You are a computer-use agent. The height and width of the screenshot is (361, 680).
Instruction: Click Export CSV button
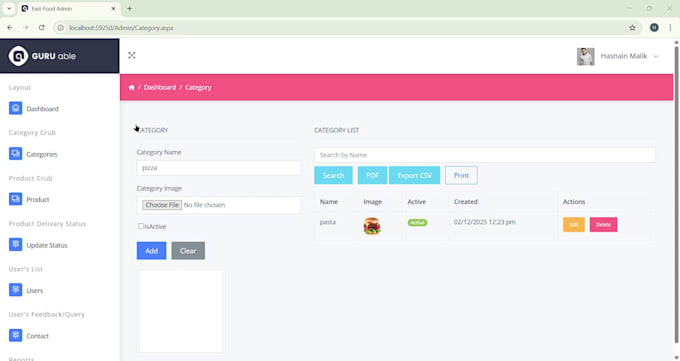tap(415, 175)
